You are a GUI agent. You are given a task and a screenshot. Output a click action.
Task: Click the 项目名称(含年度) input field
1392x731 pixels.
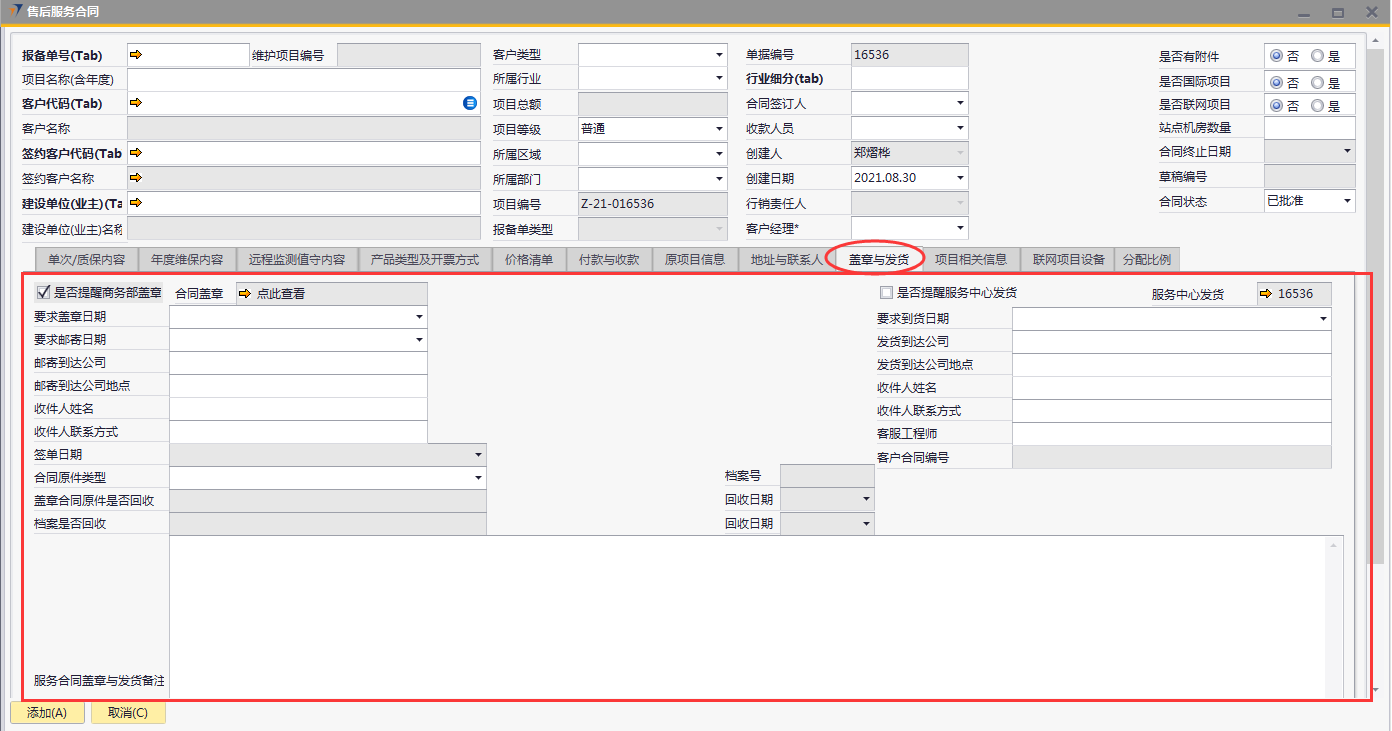(x=304, y=80)
